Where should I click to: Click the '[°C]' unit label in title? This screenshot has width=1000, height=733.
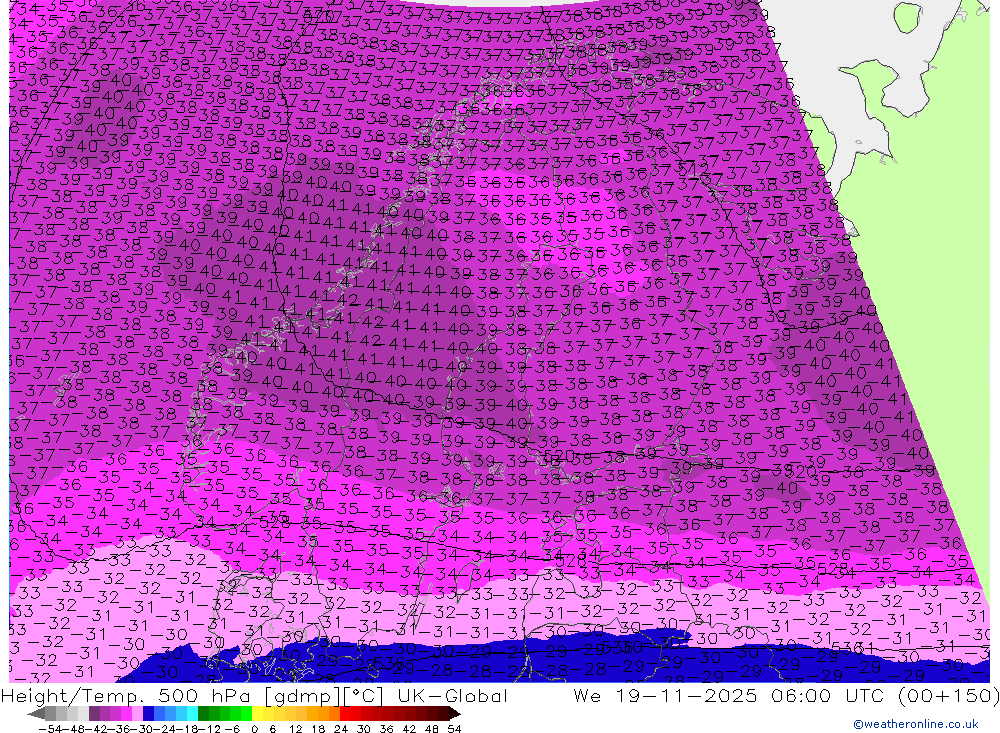coord(364,695)
